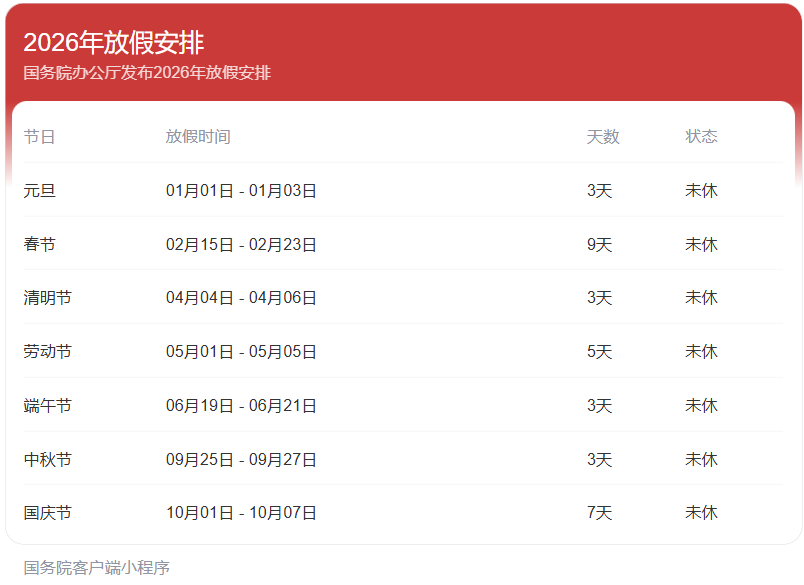Click the date range 02月15日 - 02月23日
The width and height of the screenshot is (804, 585).
[241, 245]
